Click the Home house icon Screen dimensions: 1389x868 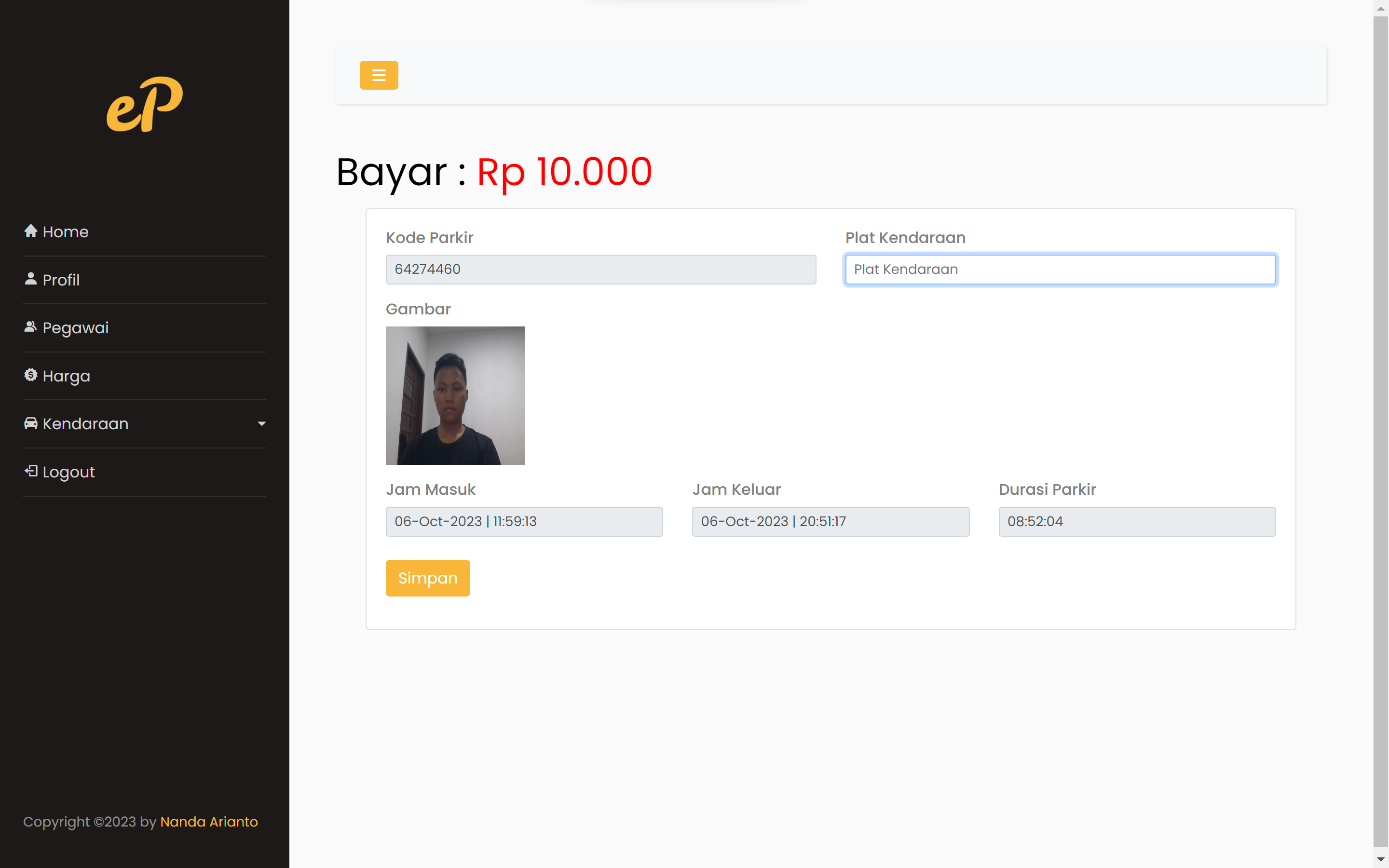(x=31, y=231)
